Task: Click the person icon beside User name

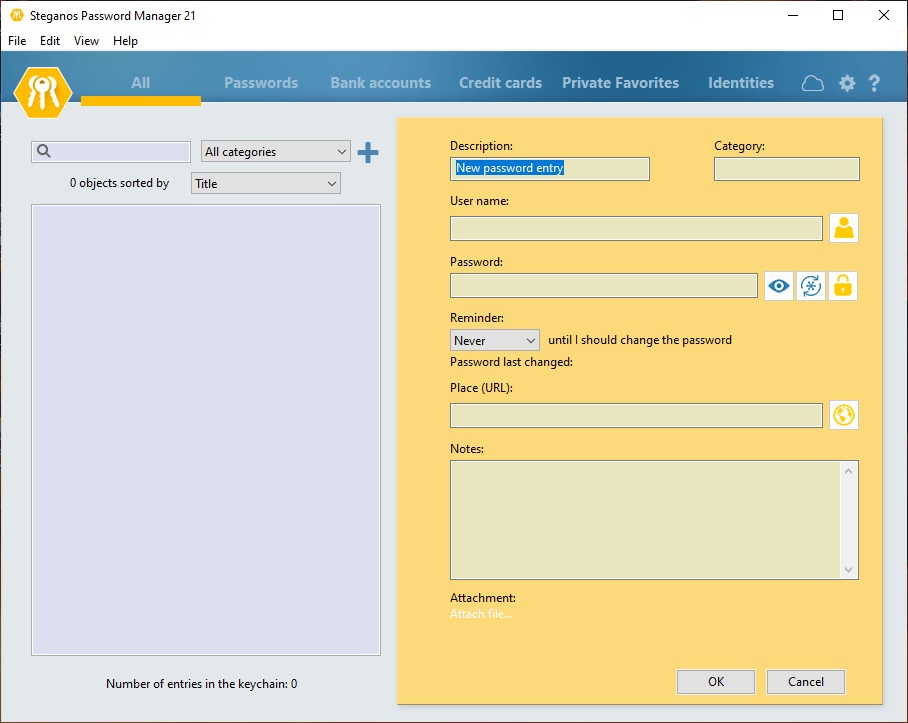Action: coord(843,228)
